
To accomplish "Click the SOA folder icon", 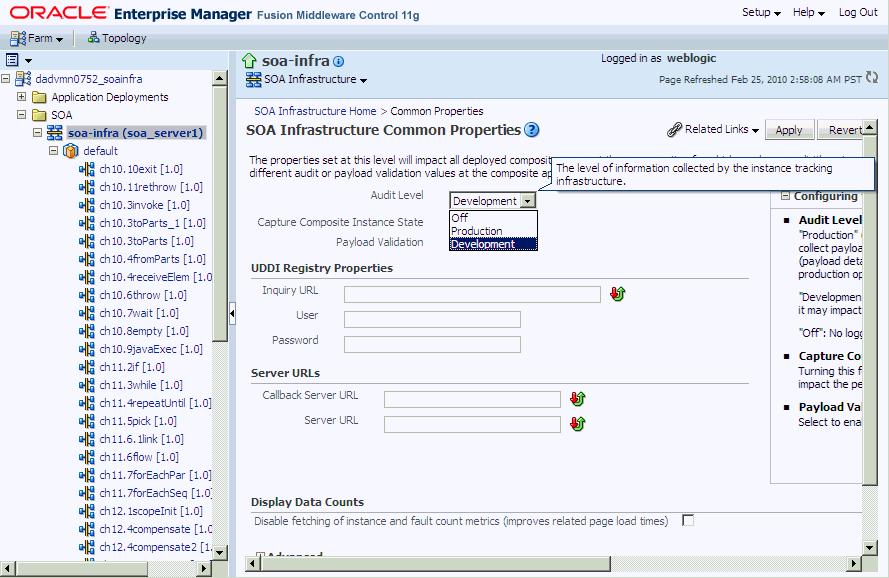I will point(39,115).
